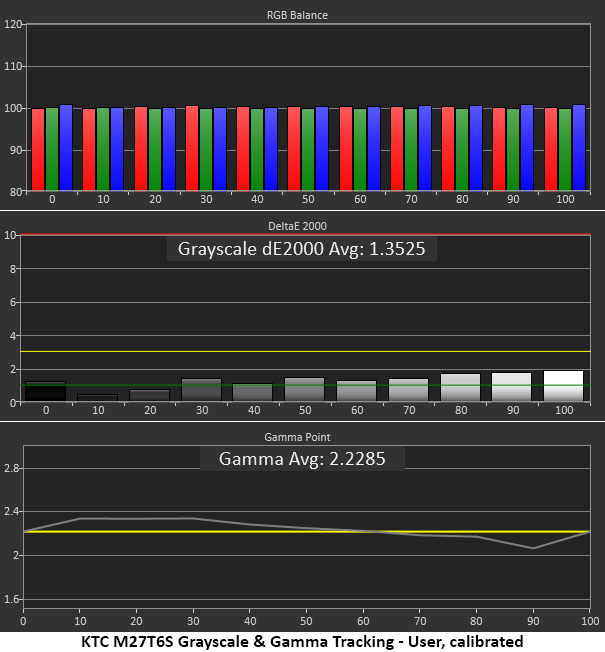The height and width of the screenshot is (652, 605).
Task: Click the Gamma Avg 2.2285 label
Action: click(302, 459)
